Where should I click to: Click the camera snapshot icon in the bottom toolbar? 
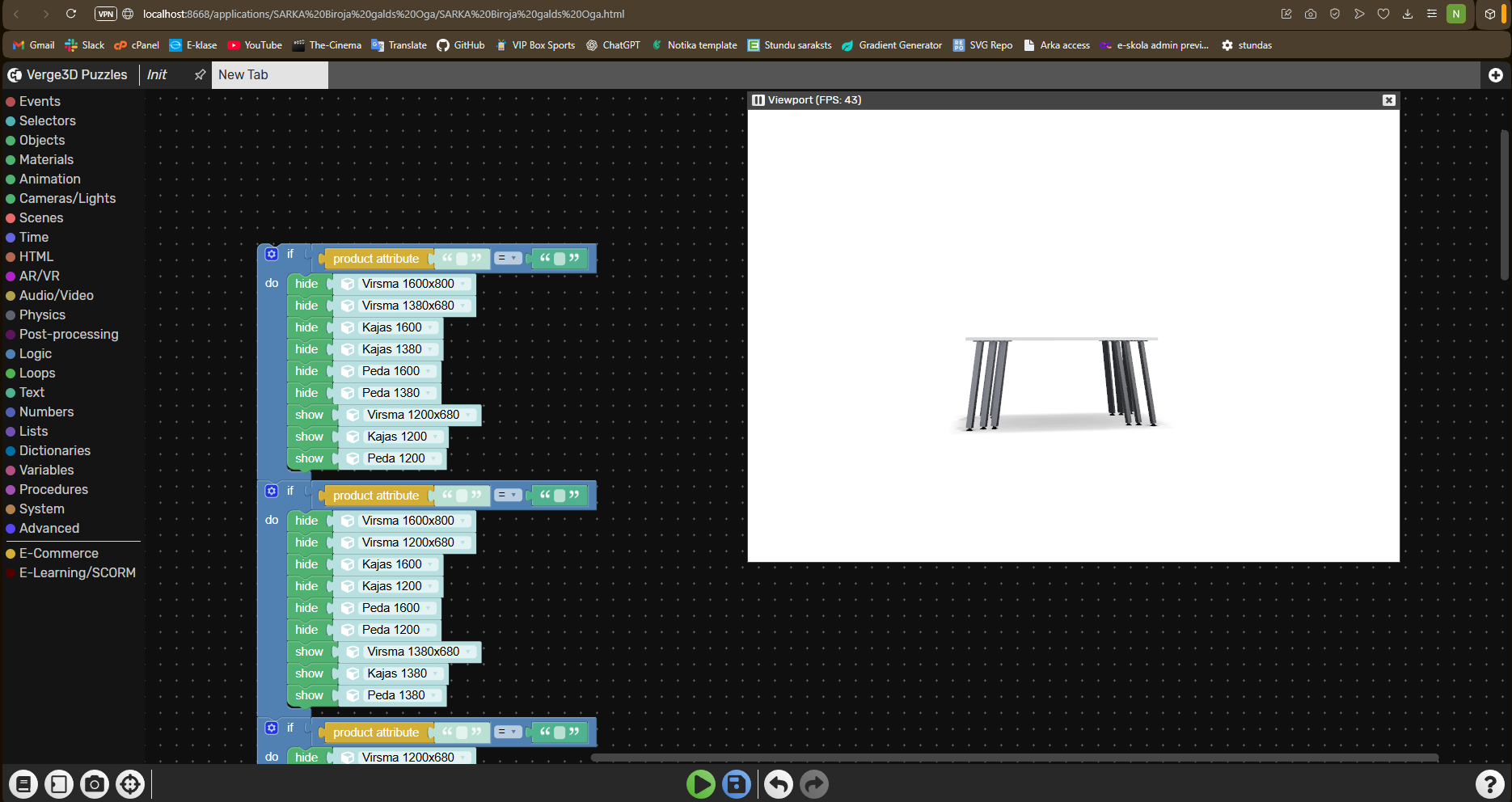tap(95, 784)
